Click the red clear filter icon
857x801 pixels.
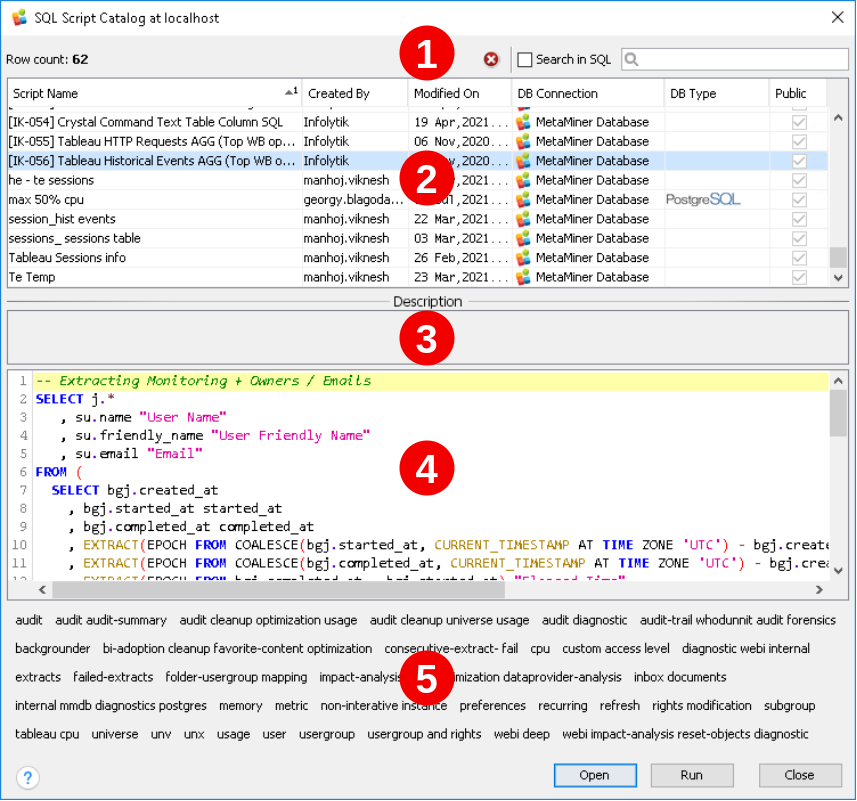[491, 59]
